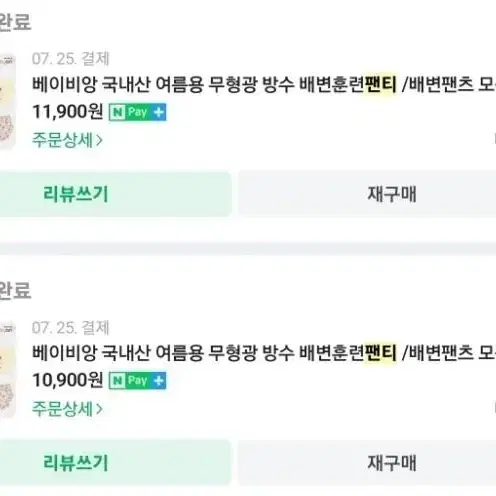This screenshot has width=496, height=496.
Task: Click the 10,900원 price text
Action: point(68,380)
